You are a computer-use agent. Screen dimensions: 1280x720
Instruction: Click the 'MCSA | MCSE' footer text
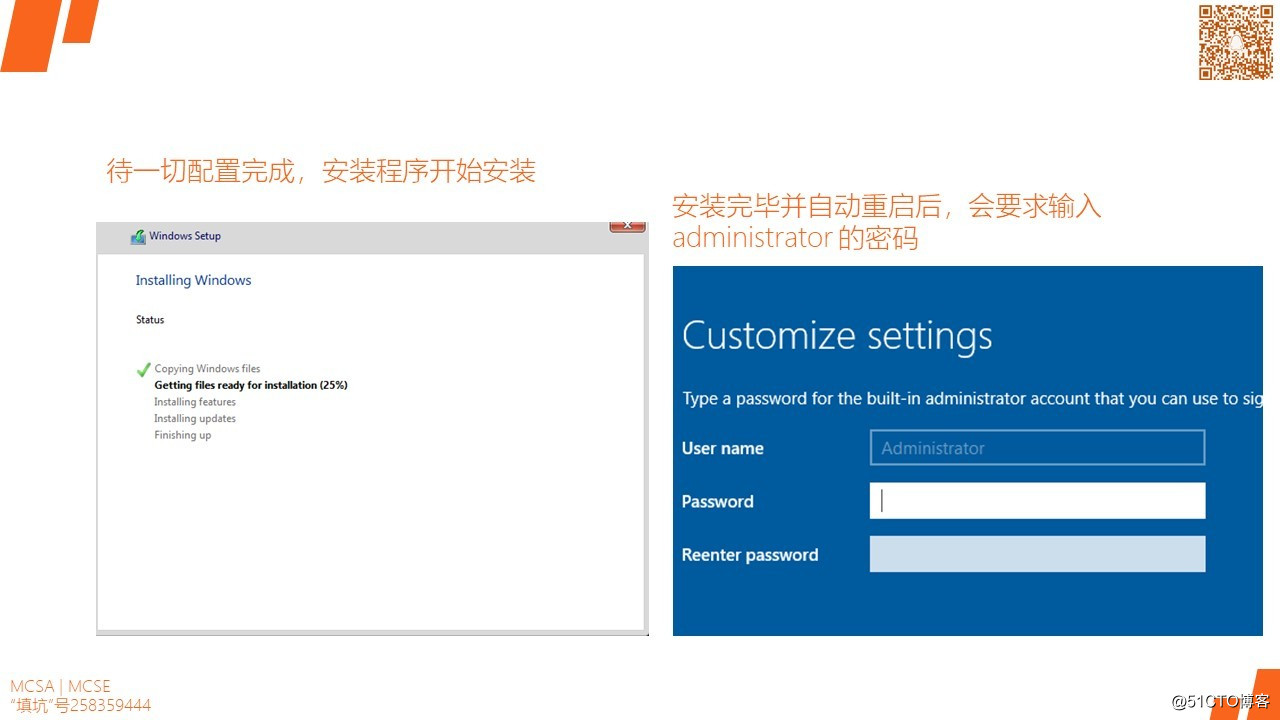60,686
